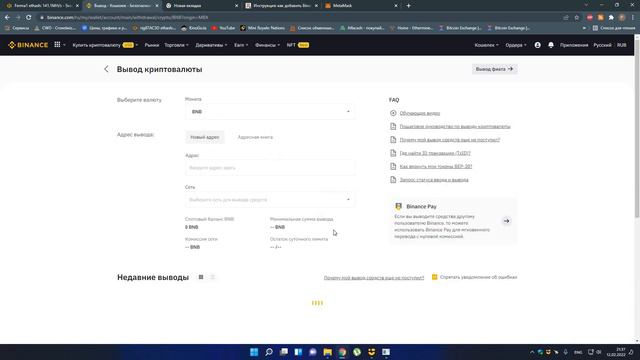Switch recent withdrawals to list view
The image size is (640, 360).
(x=213, y=277)
